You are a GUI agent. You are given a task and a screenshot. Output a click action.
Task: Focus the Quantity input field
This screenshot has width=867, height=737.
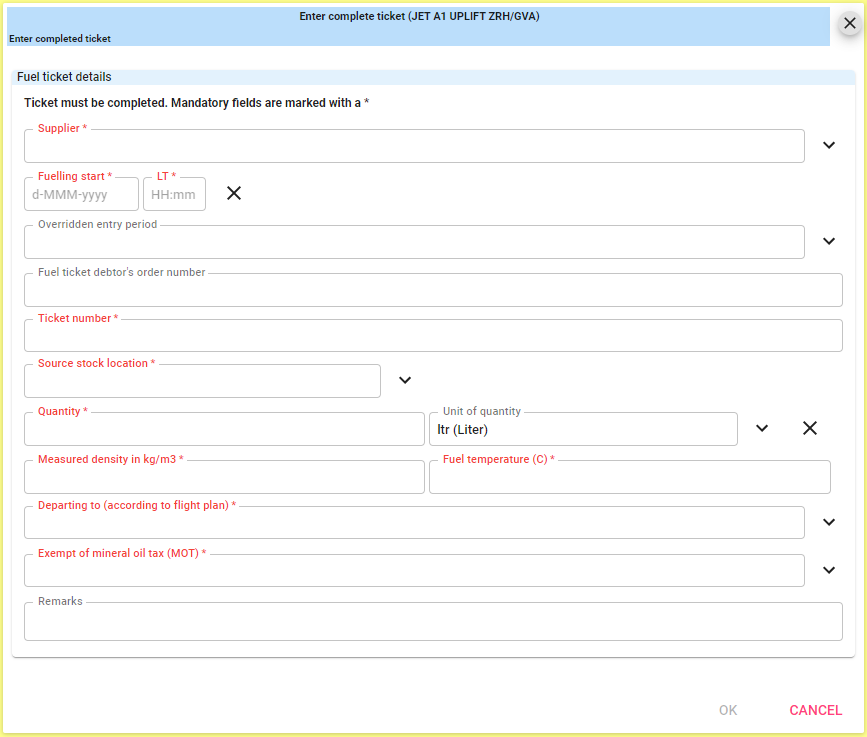tap(224, 428)
